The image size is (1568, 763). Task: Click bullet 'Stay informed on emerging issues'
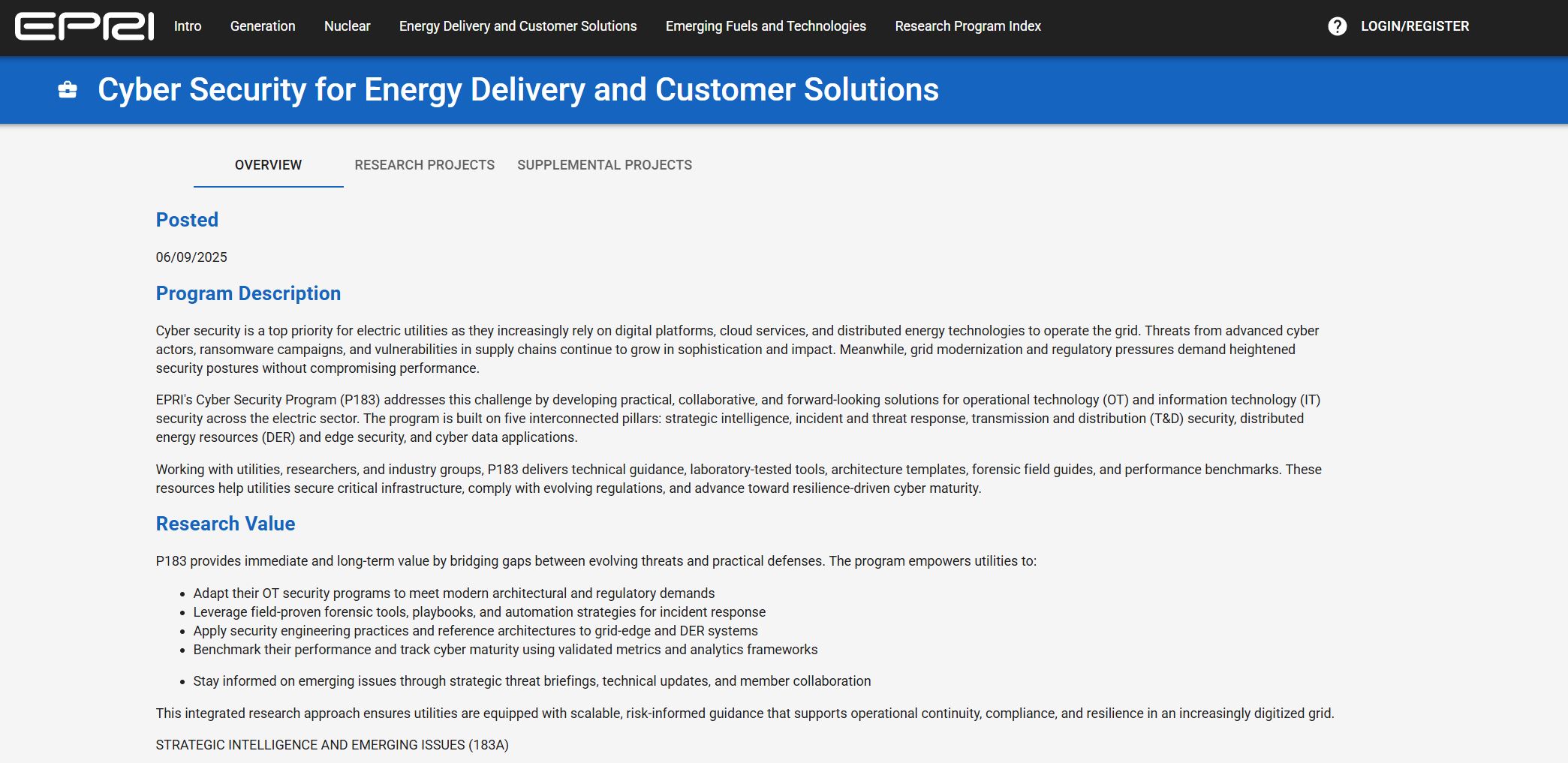532,681
